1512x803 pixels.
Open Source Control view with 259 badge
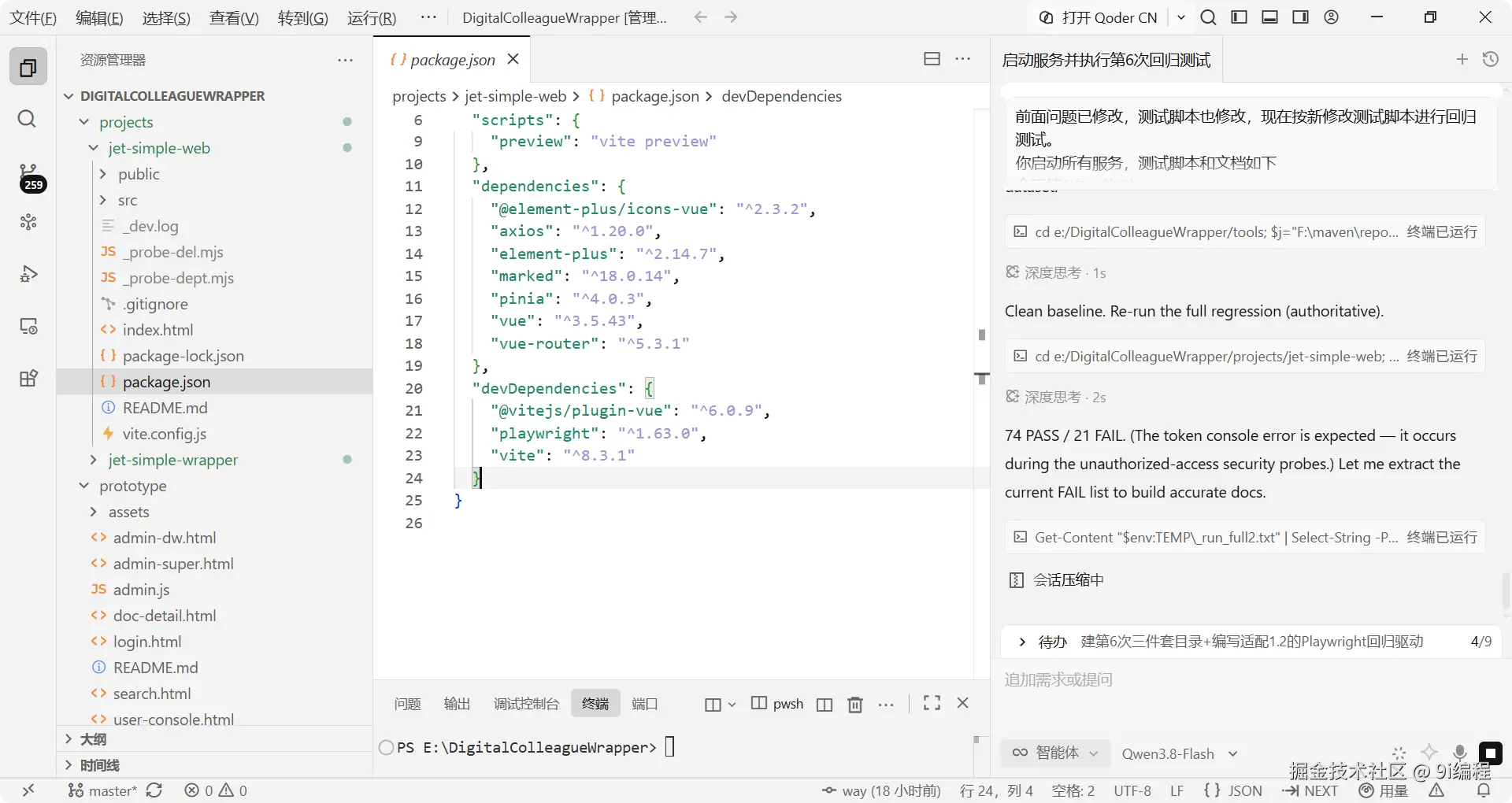click(29, 178)
